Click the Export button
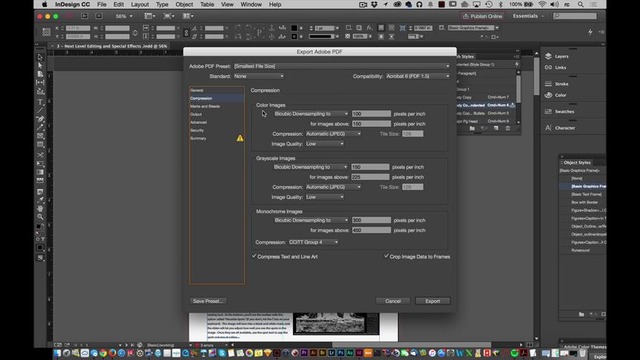 point(433,301)
